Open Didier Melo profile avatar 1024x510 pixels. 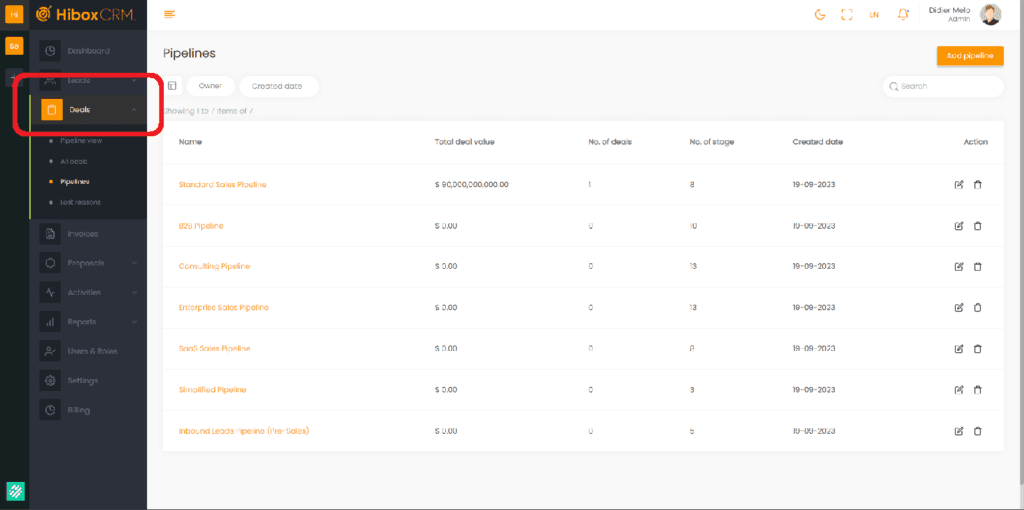point(991,14)
